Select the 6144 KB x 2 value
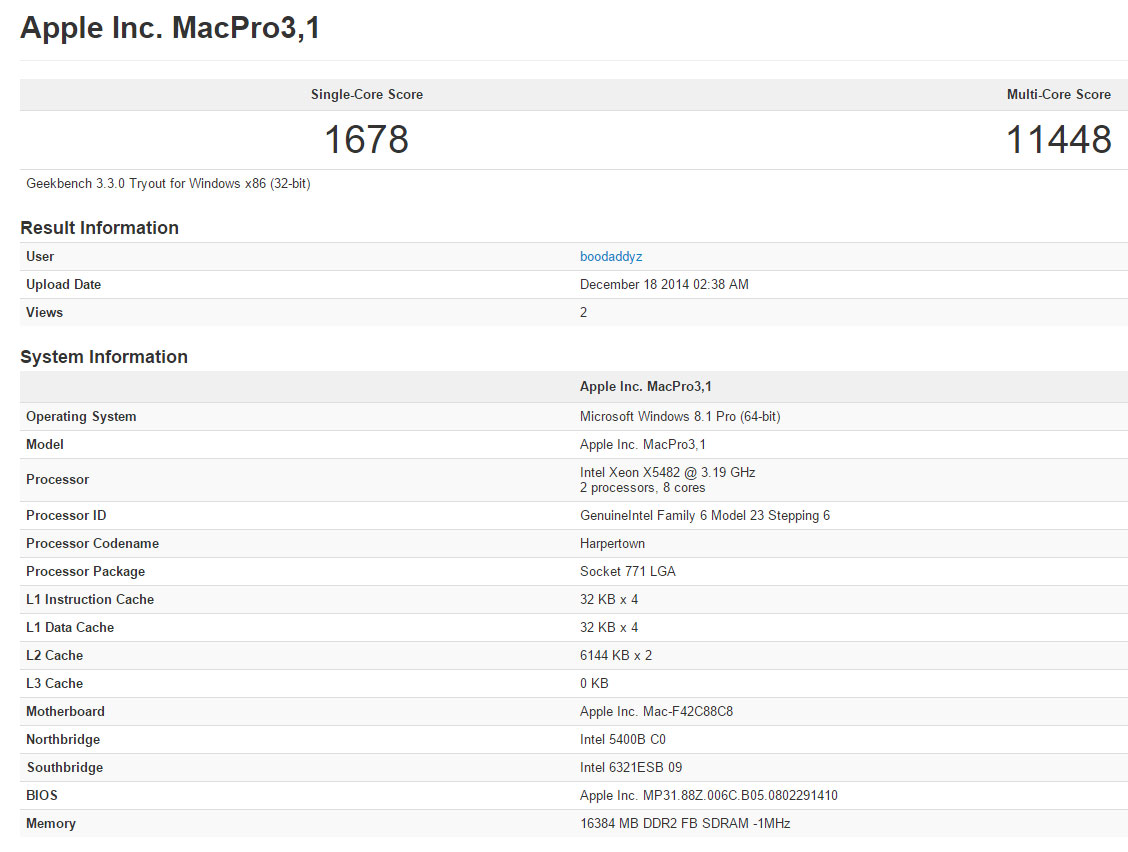Screen dimensions: 1128x852 click(616, 656)
